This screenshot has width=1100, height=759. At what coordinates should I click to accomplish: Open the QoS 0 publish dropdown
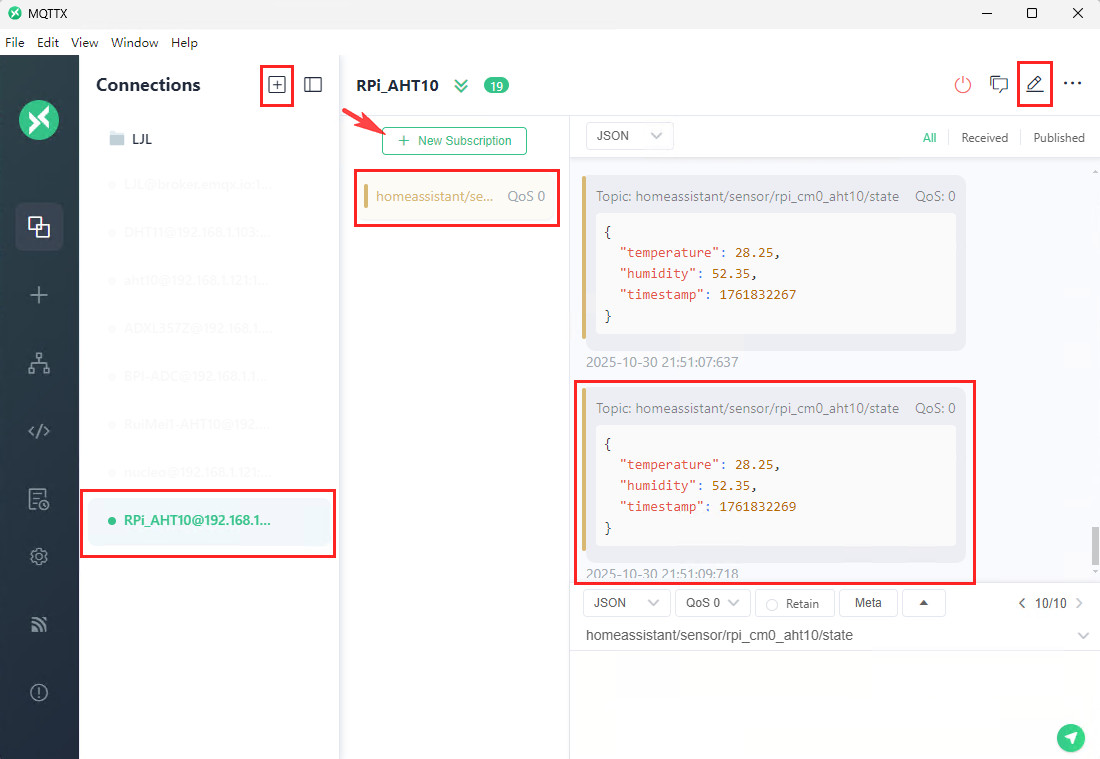click(x=713, y=603)
